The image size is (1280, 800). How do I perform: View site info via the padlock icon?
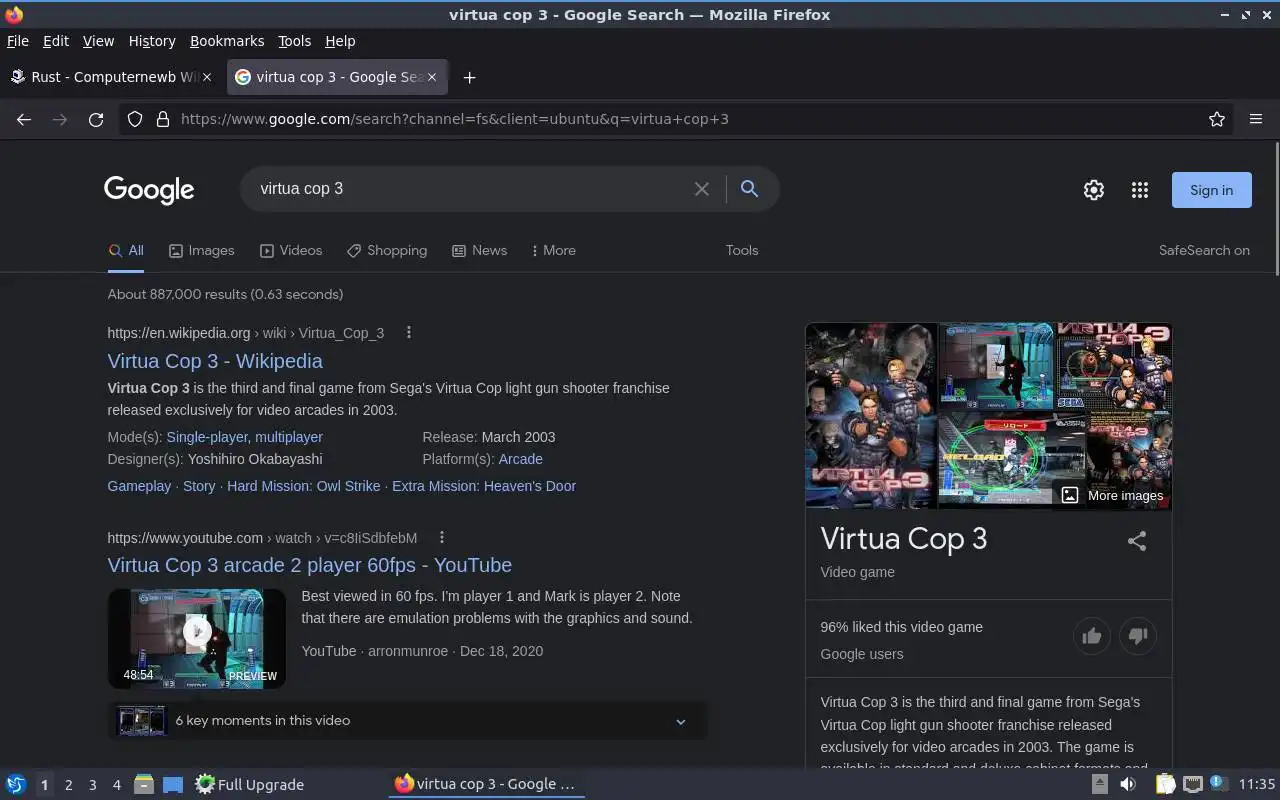coord(163,119)
